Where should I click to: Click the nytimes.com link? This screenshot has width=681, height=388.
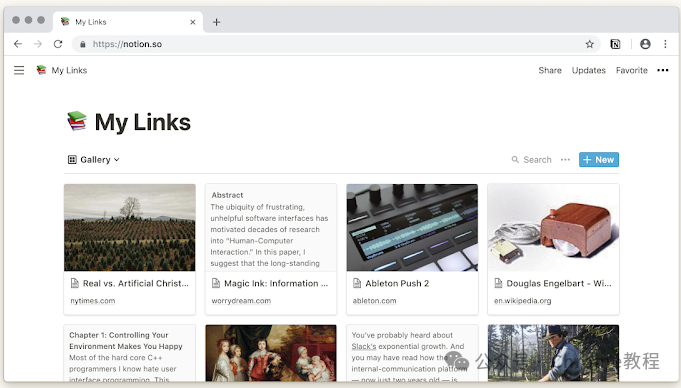click(93, 301)
